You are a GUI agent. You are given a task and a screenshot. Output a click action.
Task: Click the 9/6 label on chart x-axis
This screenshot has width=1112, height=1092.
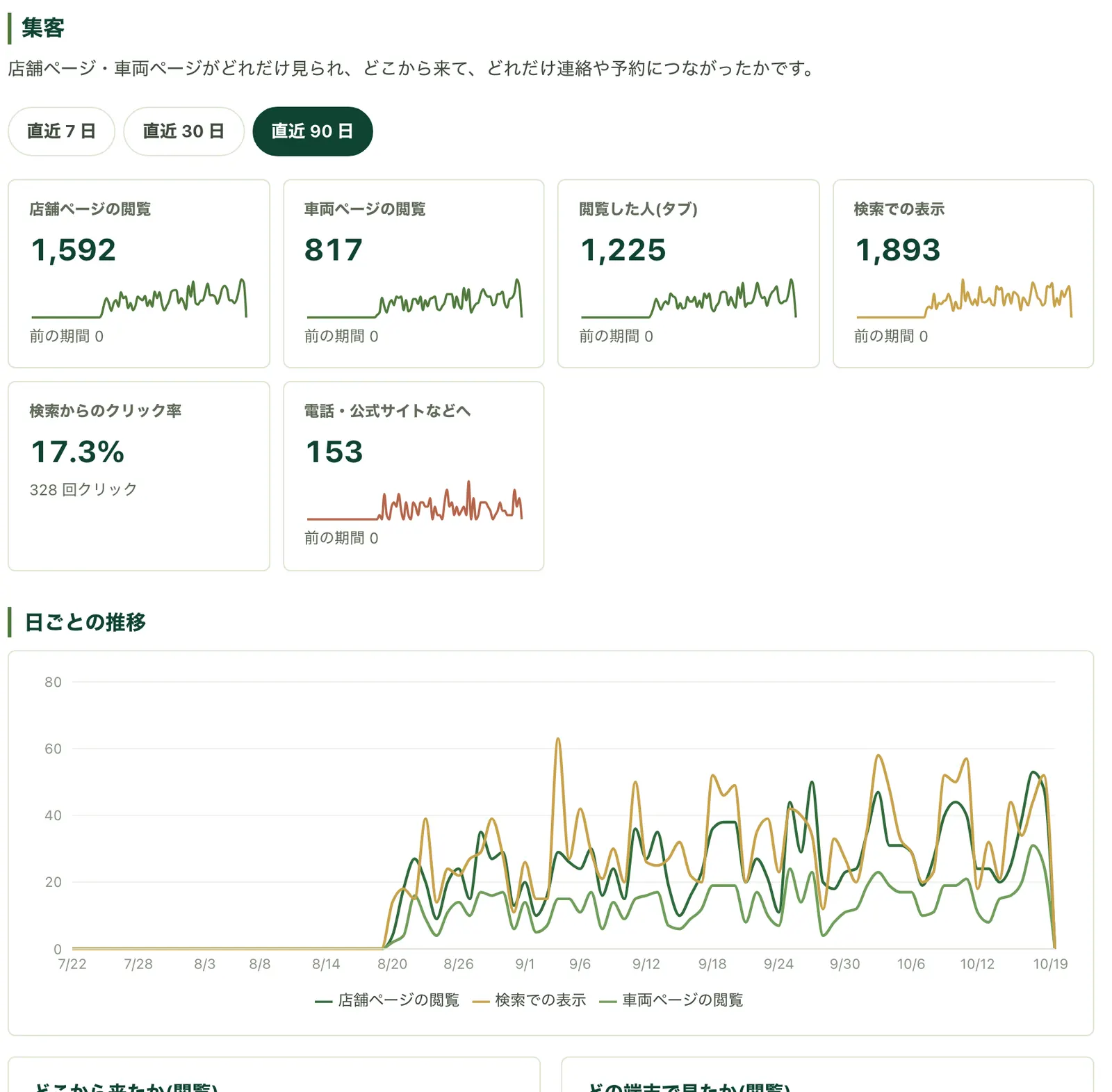[580, 964]
